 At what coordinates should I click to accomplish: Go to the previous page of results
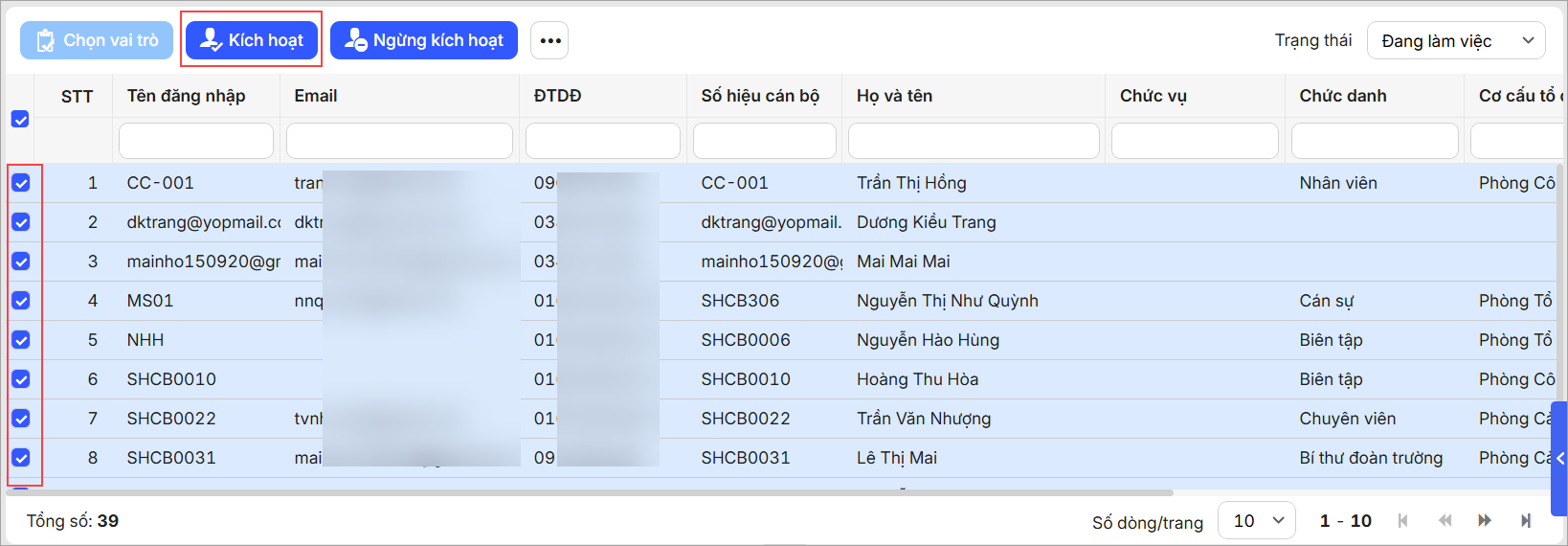pos(1445,520)
